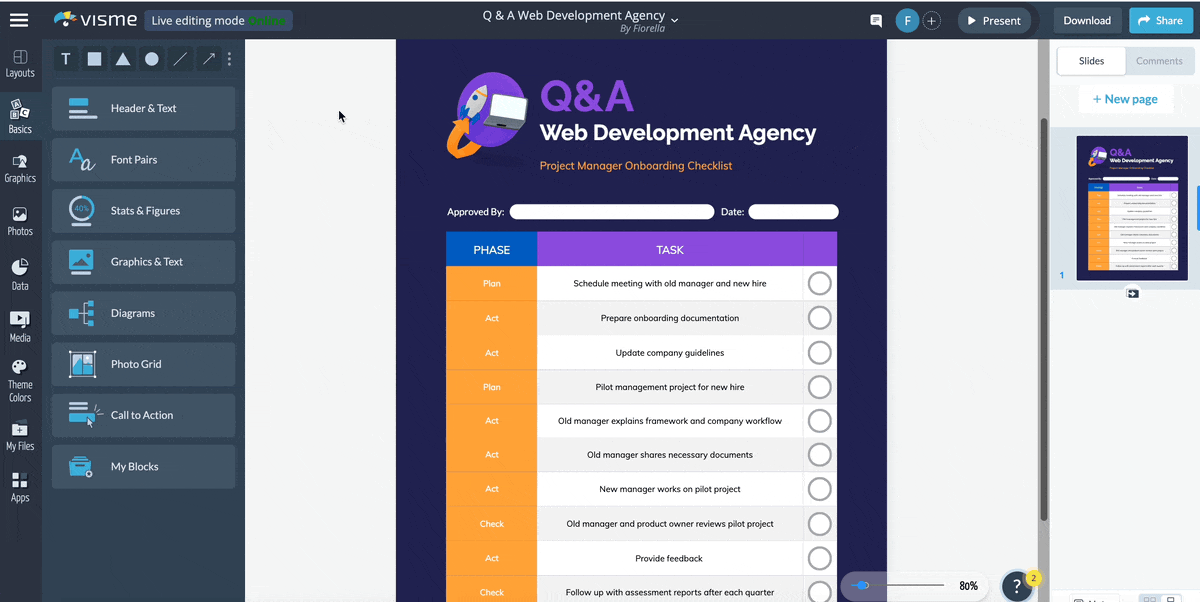This screenshot has height=602, width=1200.
Task: Open more shape options via three-dot icon
Action: [x=229, y=59]
